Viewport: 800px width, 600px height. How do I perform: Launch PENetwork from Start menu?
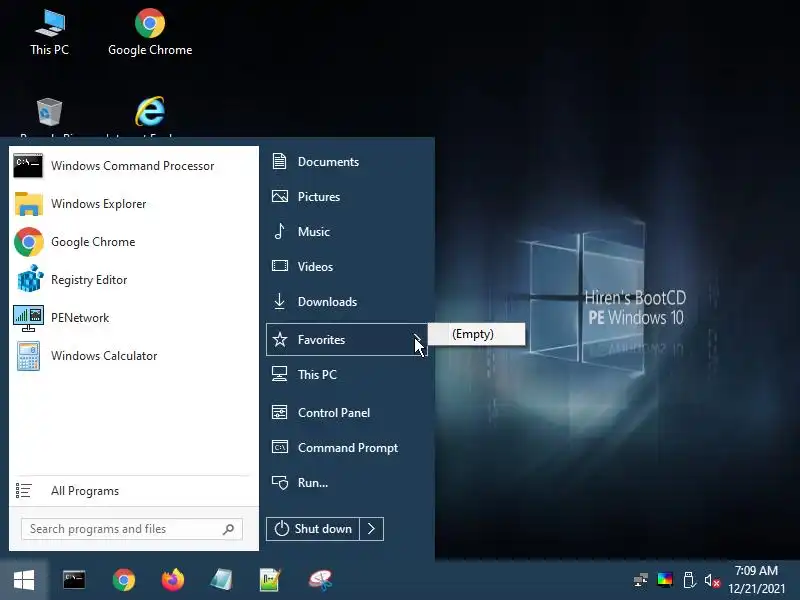pyautogui.click(x=134, y=318)
